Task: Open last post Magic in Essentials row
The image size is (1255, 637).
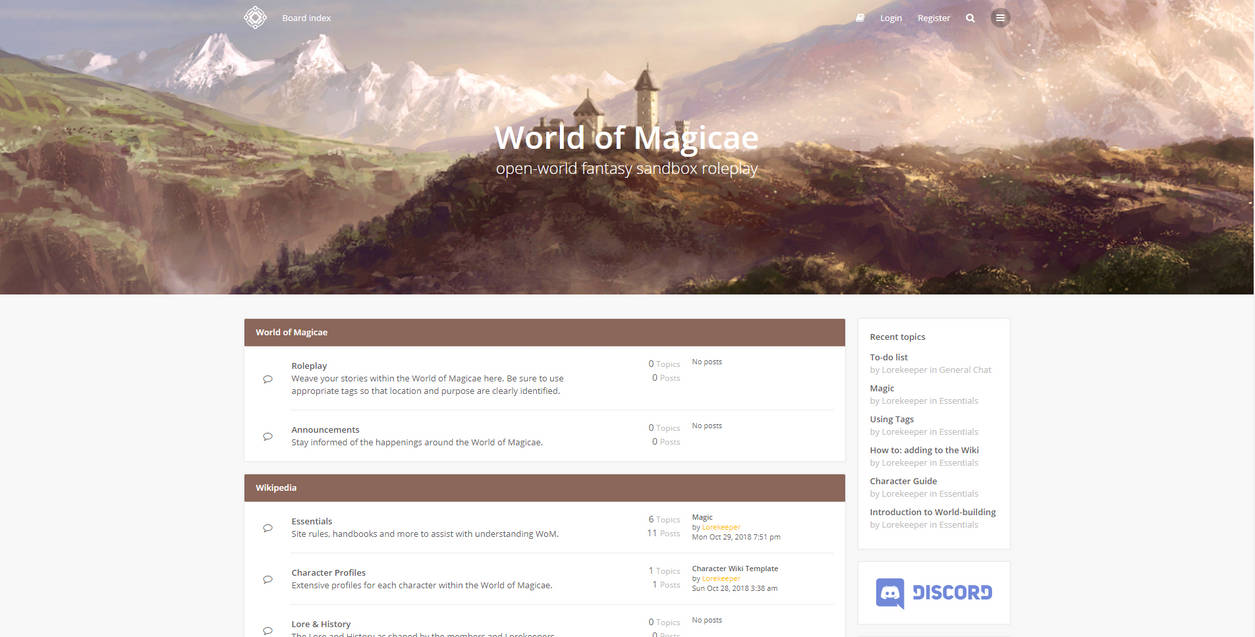Action: coord(702,517)
